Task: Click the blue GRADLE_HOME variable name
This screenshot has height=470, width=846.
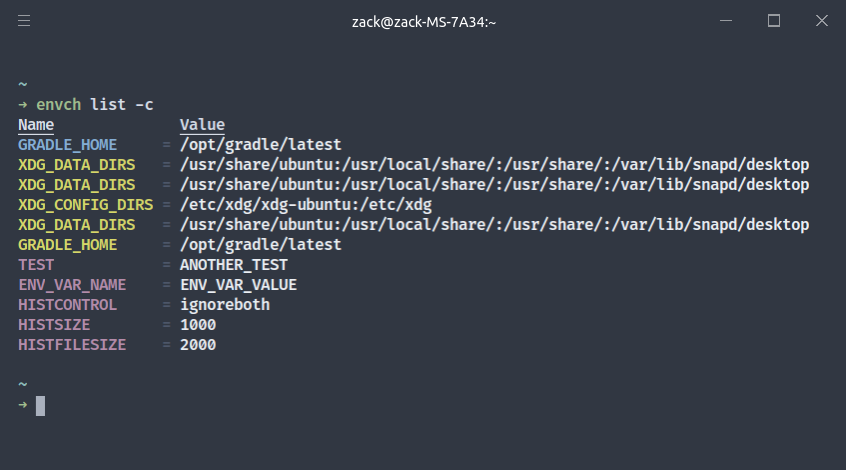Action: tap(67, 145)
